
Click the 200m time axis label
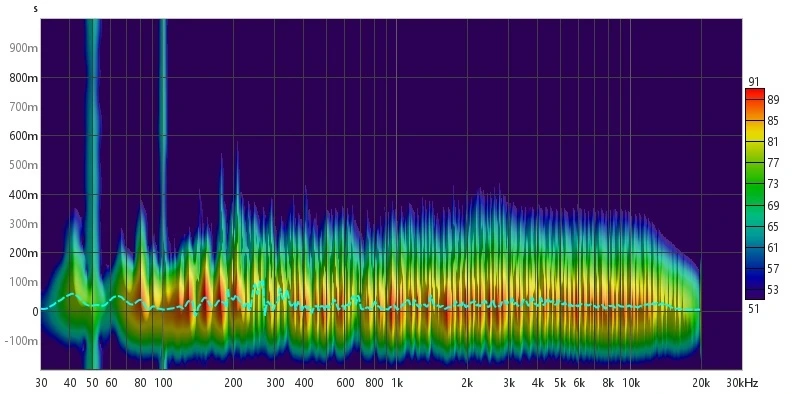(23, 253)
